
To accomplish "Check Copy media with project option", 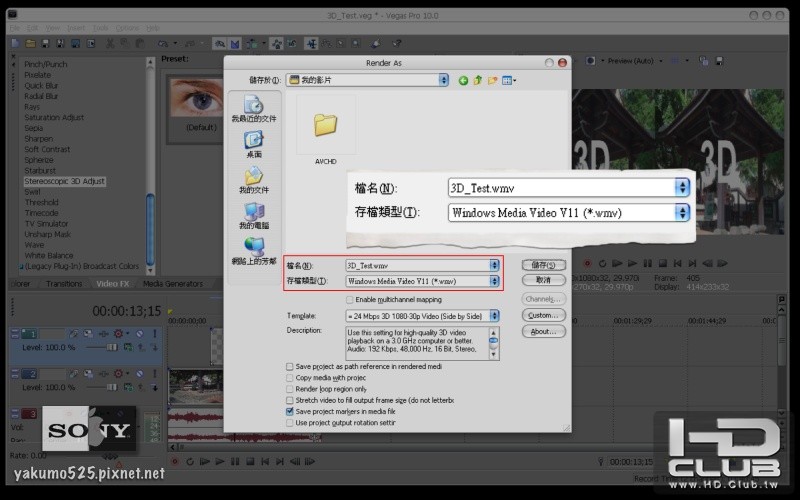I will click(x=290, y=378).
